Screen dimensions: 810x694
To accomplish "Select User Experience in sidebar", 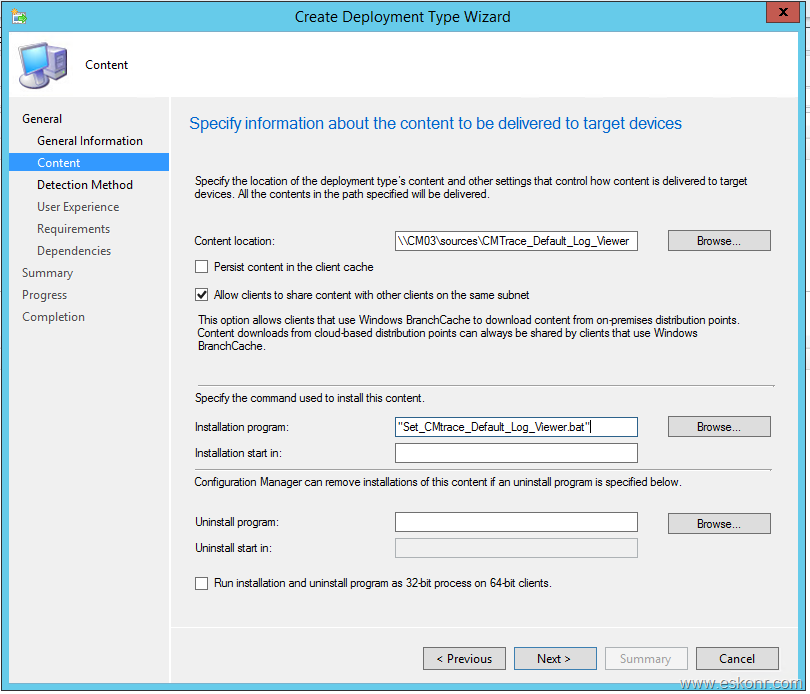I will coord(78,207).
